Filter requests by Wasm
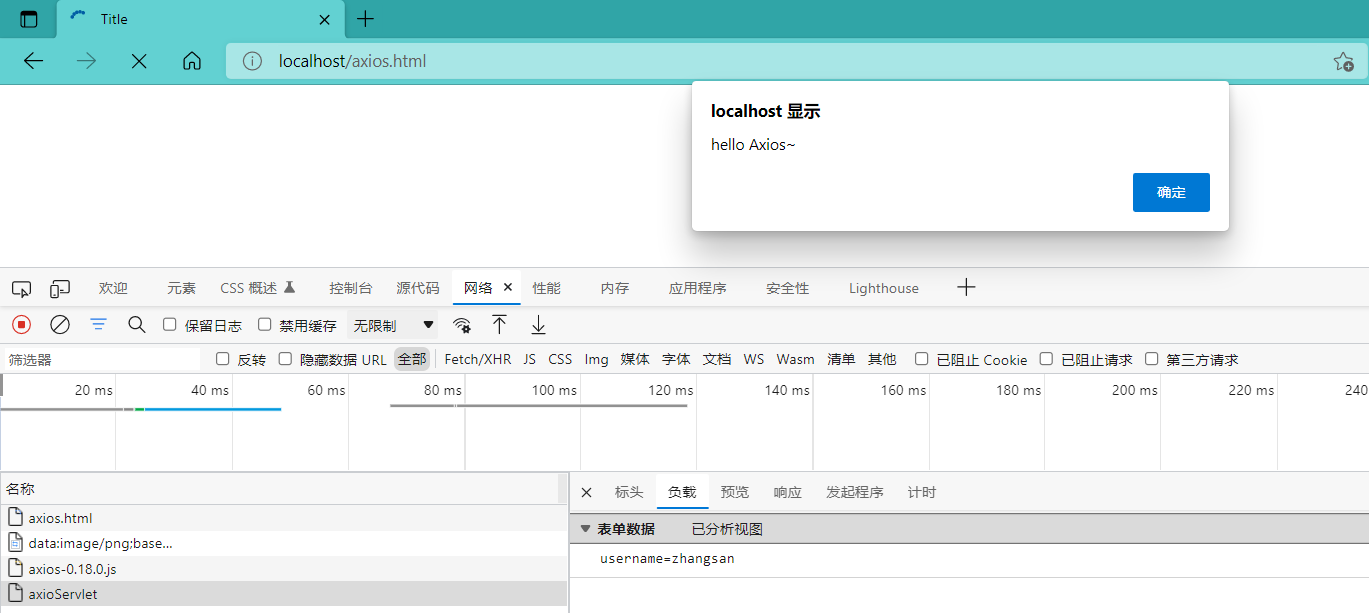Image resolution: width=1369 pixels, height=613 pixels. pyautogui.click(x=796, y=359)
